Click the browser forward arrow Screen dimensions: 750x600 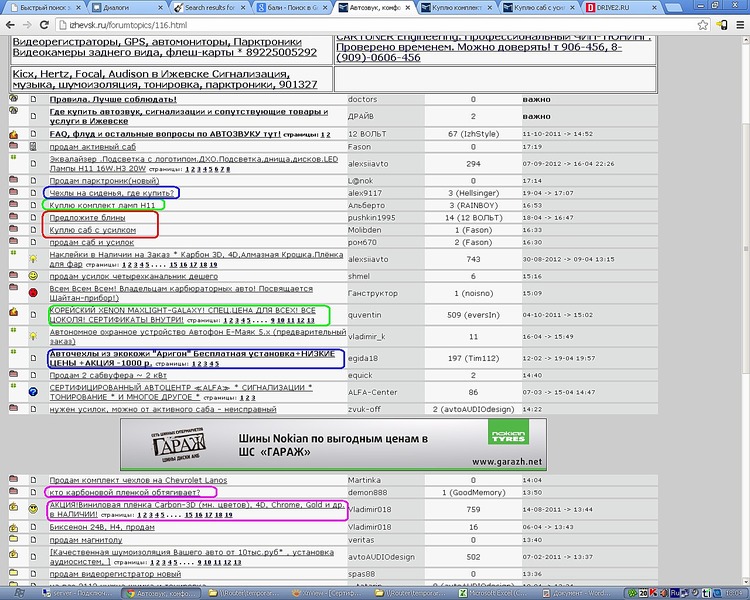tap(27, 25)
